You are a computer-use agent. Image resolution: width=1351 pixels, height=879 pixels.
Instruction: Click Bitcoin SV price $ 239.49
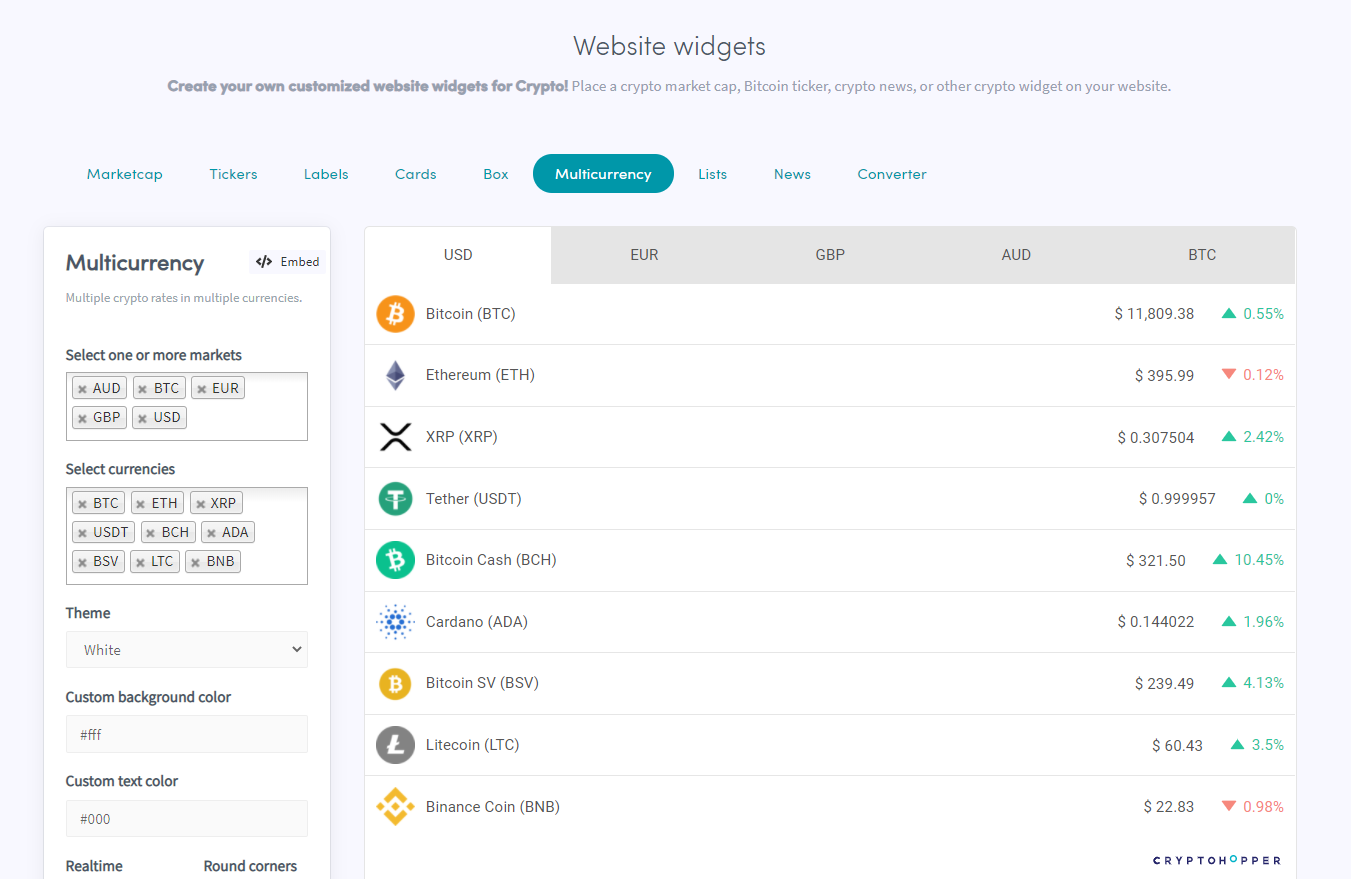(1164, 683)
